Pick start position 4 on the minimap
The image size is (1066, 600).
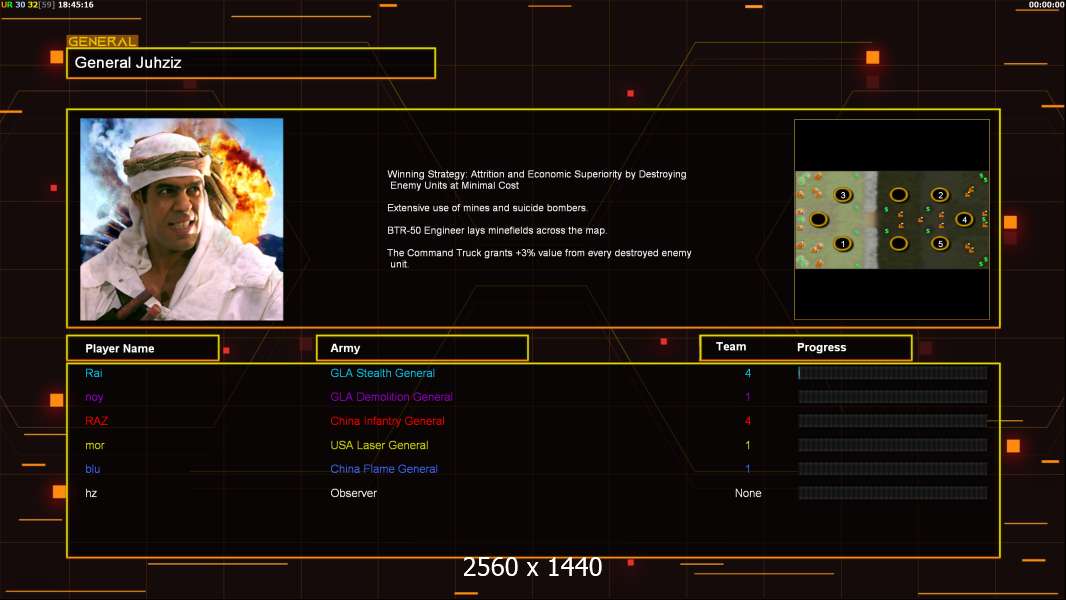click(x=963, y=219)
